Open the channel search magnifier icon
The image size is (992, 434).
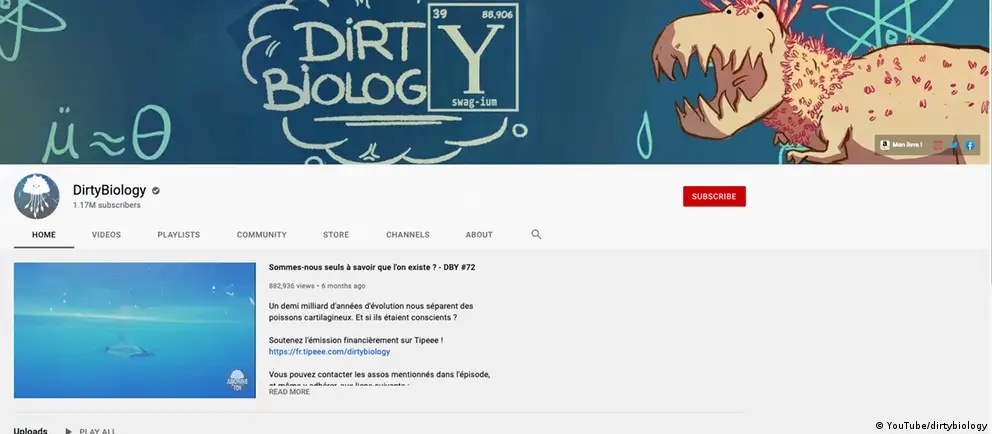point(536,235)
